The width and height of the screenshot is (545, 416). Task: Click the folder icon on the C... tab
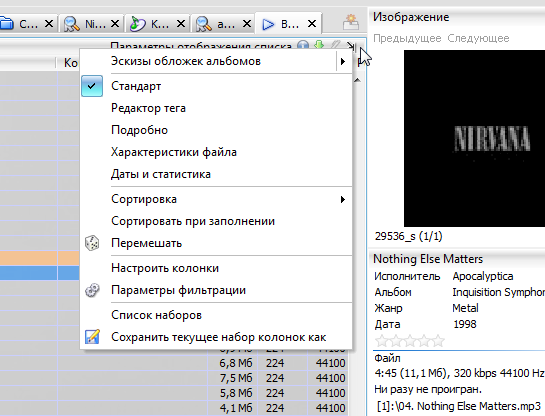tap(6, 24)
